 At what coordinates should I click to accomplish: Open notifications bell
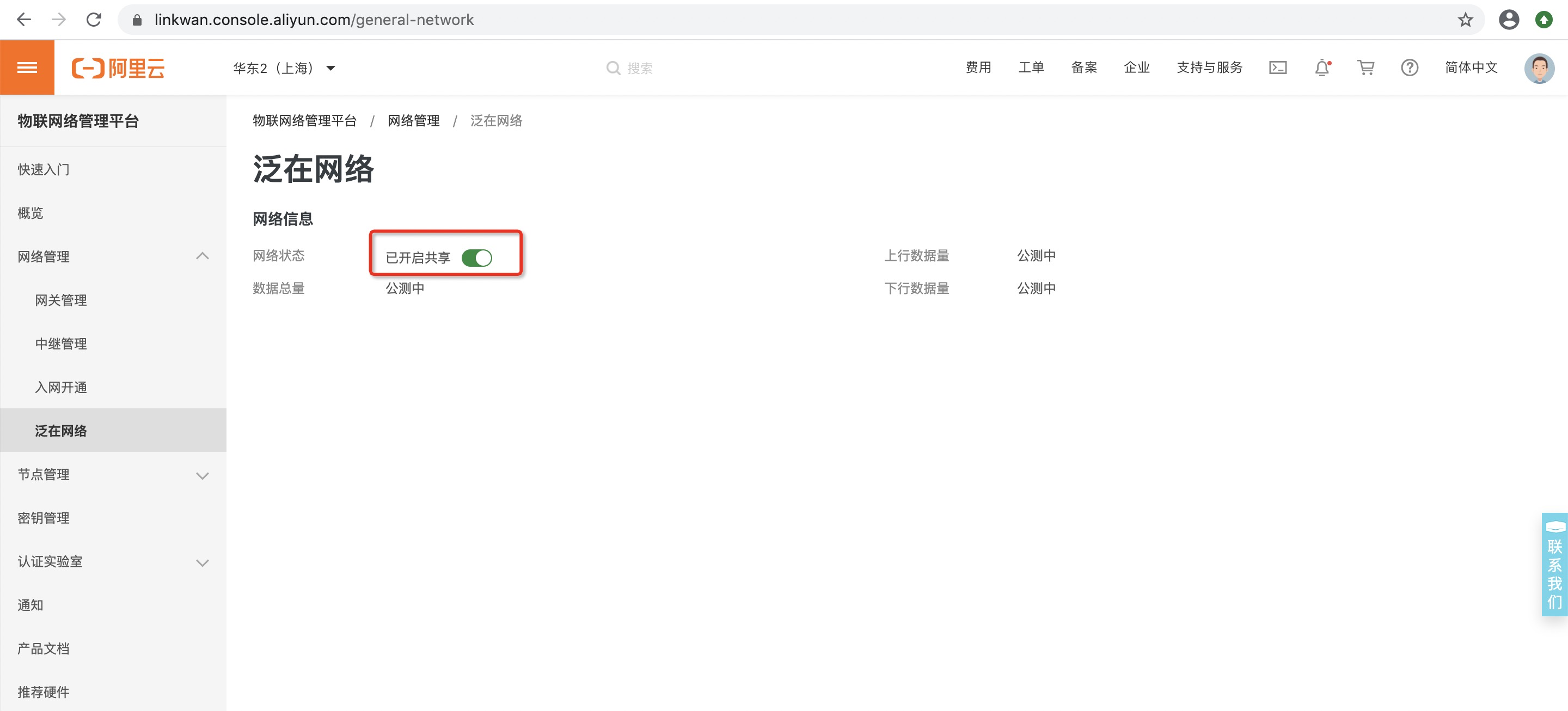click(x=1322, y=68)
